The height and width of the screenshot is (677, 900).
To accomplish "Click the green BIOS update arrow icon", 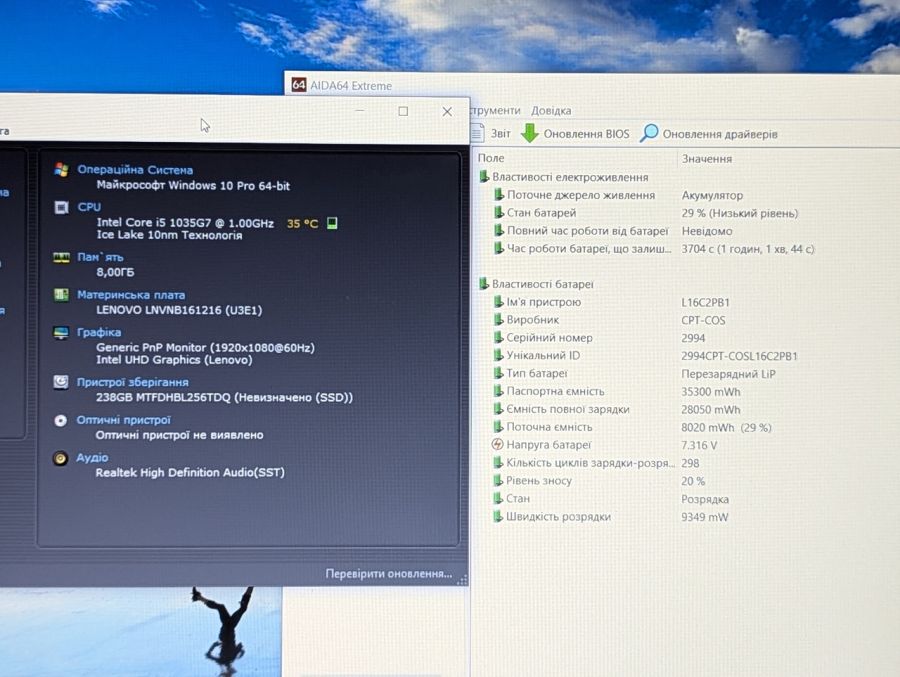I will (x=529, y=133).
